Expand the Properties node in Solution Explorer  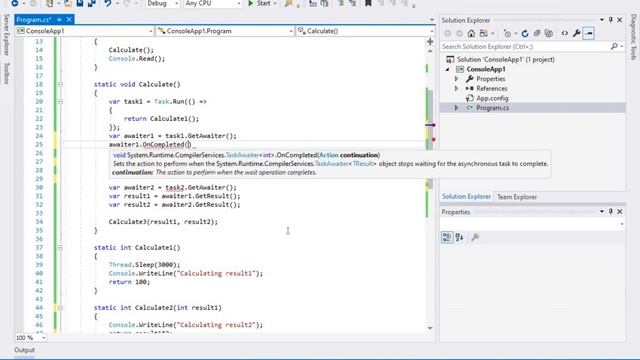(x=457, y=79)
